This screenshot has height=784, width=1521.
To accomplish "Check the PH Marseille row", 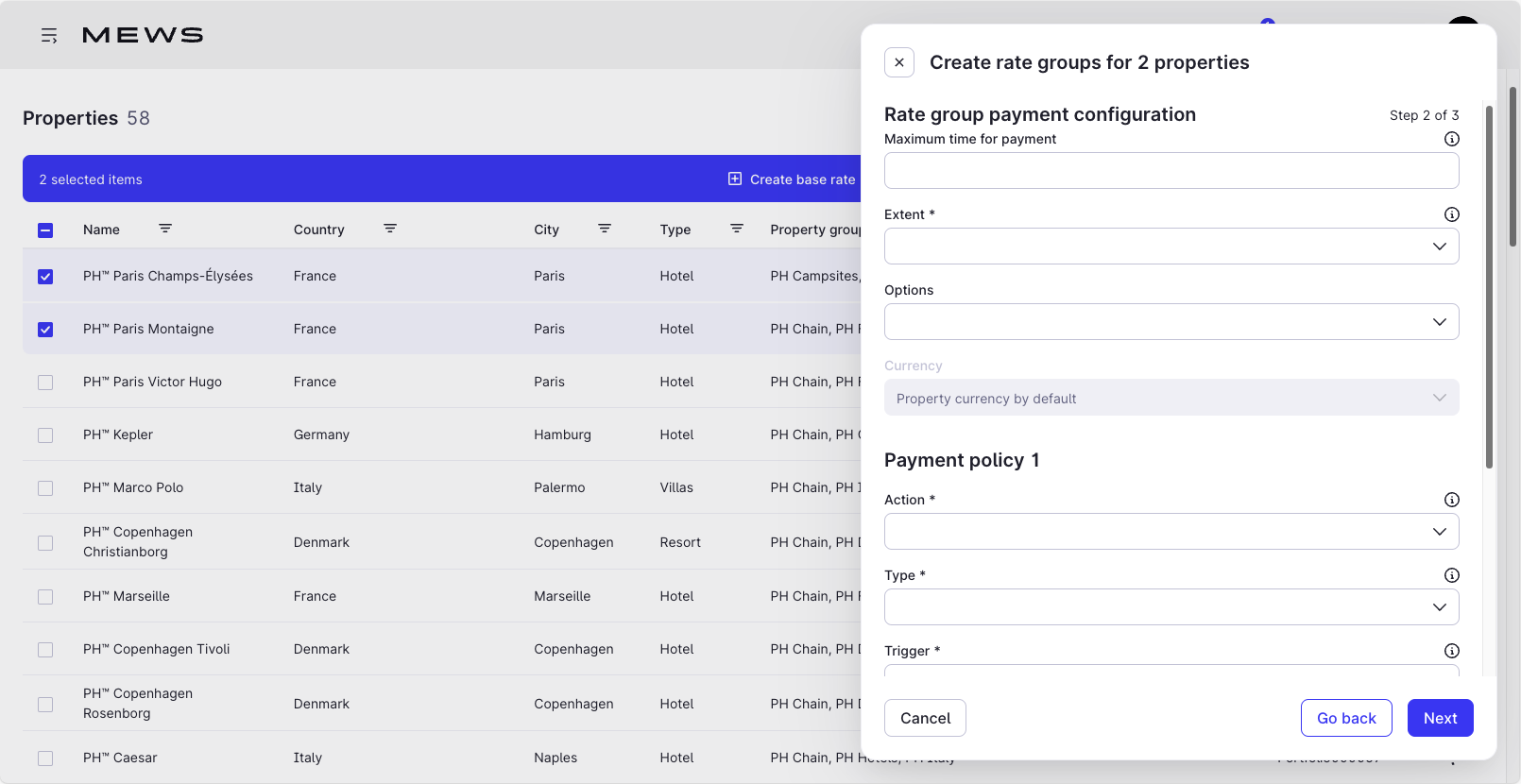I will [45, 596].
